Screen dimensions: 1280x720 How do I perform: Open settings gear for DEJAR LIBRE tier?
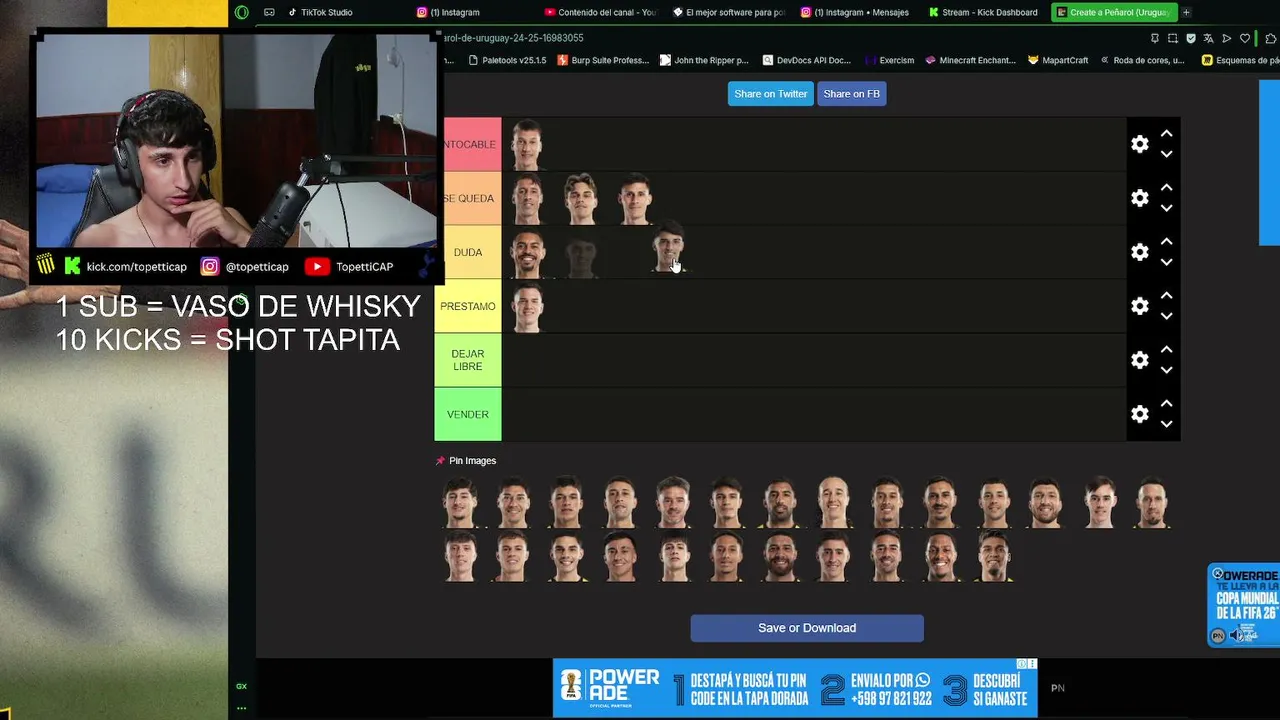tap(1140, 360)
